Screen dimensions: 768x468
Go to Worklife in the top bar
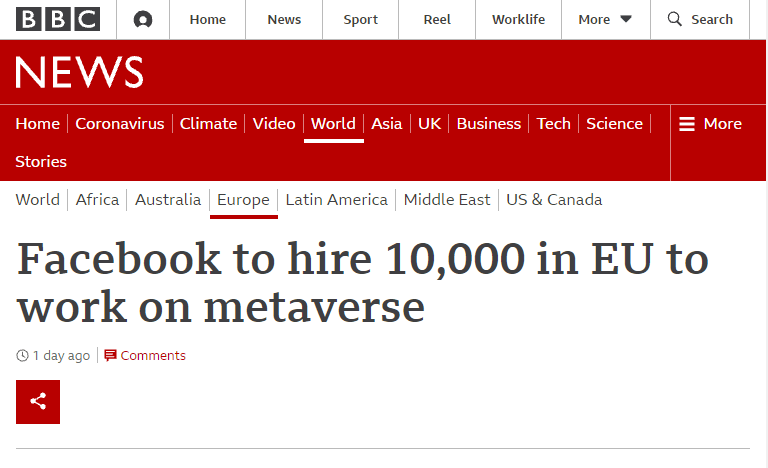[x=518, y=19]
